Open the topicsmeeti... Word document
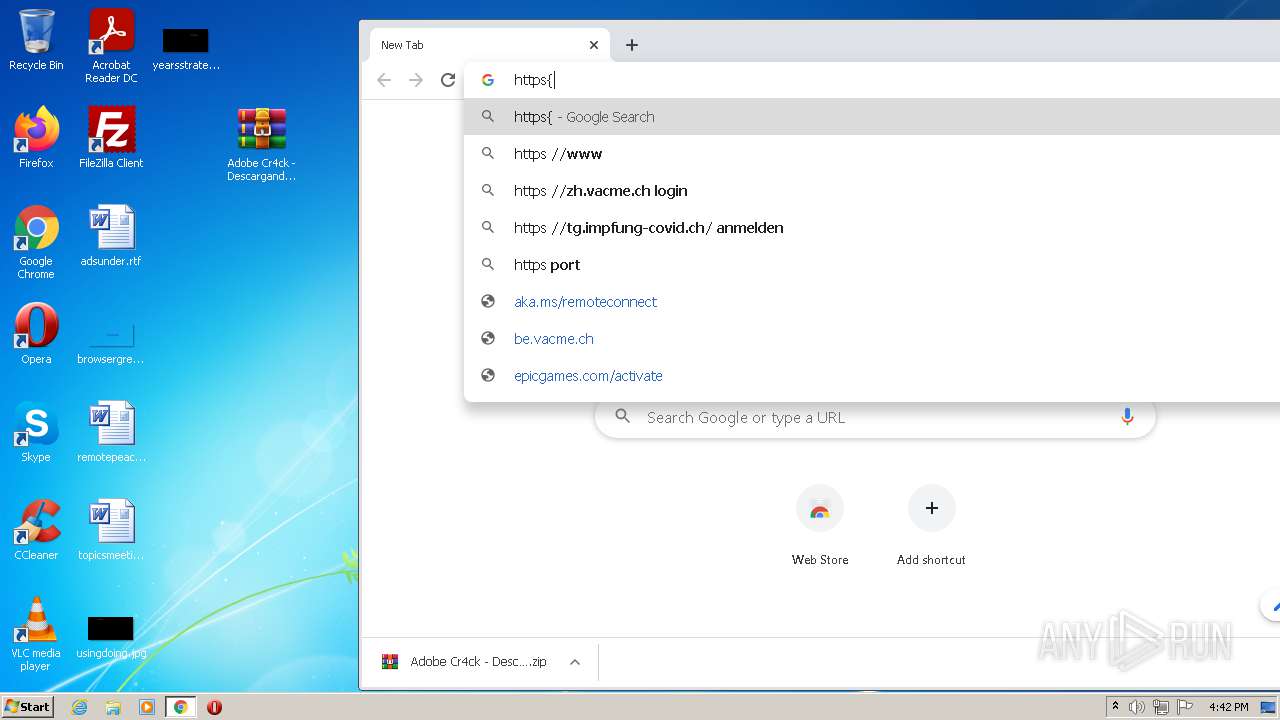 [x=111, y=530]
